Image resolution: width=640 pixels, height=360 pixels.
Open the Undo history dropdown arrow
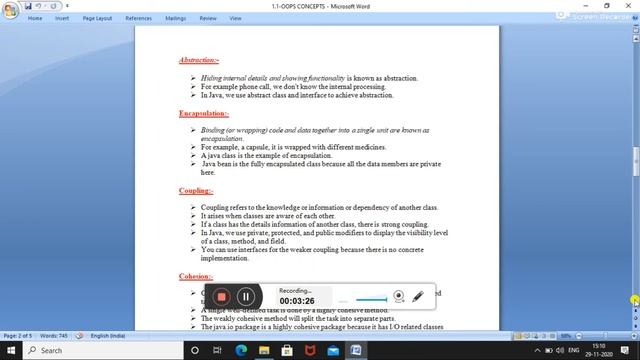(x=45, y=6)
